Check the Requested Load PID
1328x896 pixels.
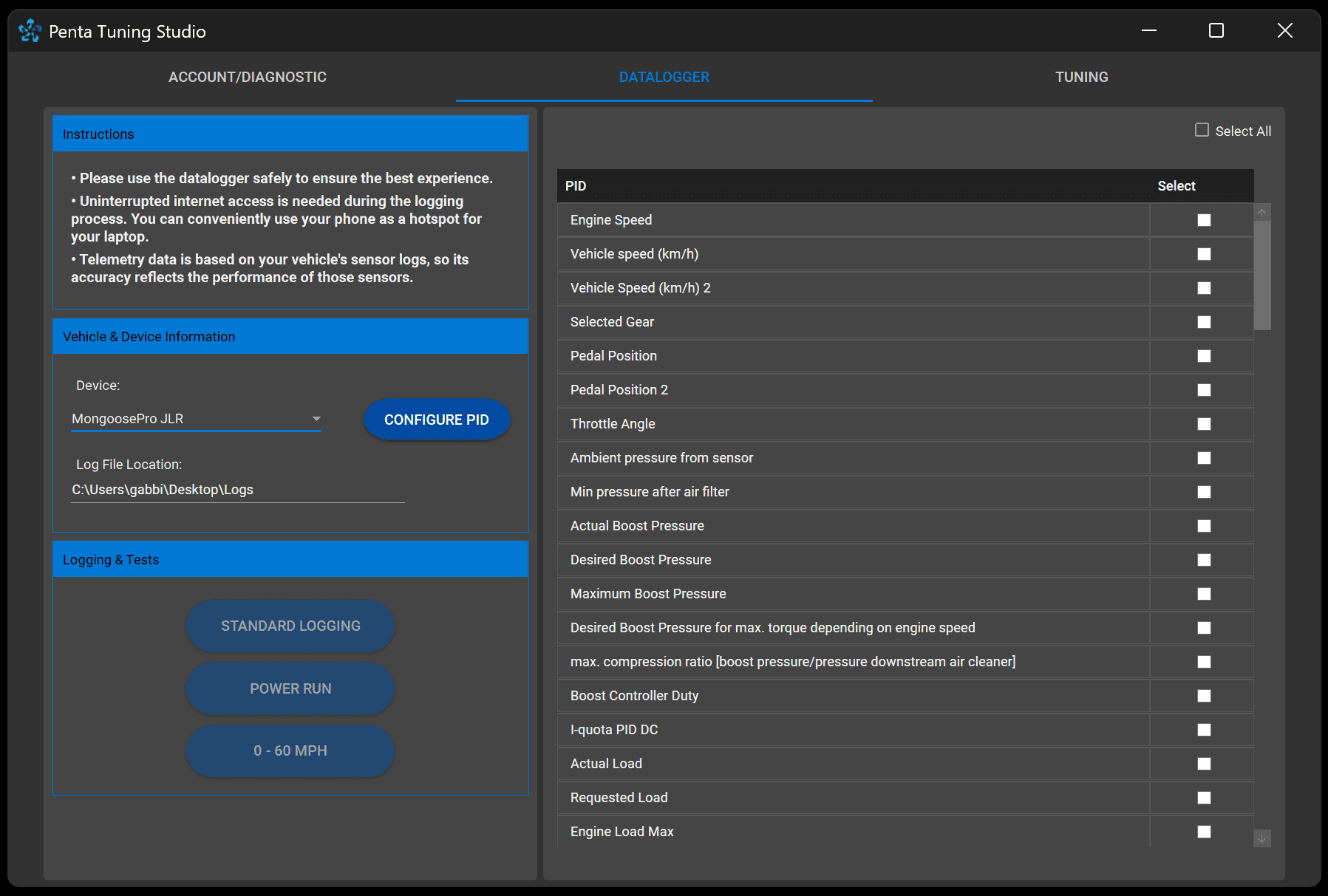(x=1204, y=798)
